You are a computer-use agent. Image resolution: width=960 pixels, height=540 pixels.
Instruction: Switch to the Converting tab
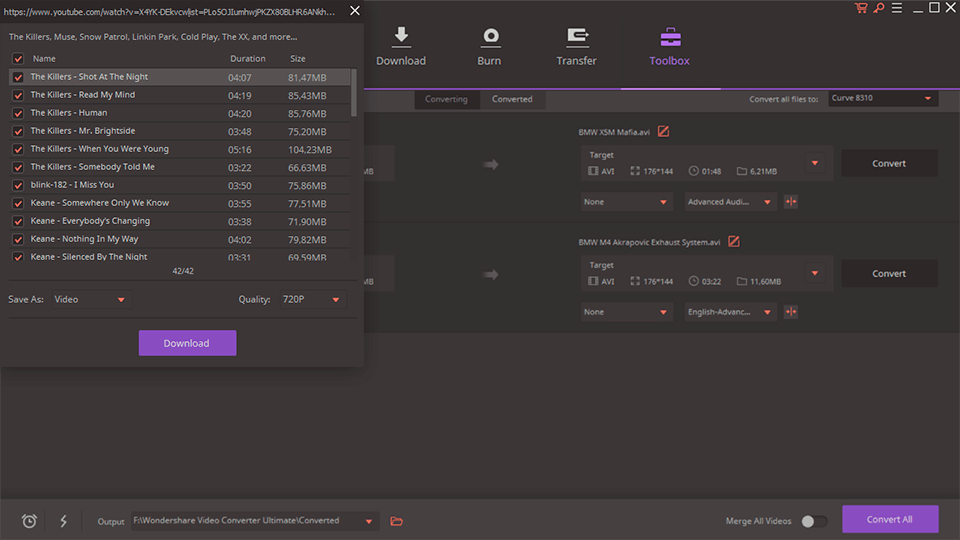[446, 99]
